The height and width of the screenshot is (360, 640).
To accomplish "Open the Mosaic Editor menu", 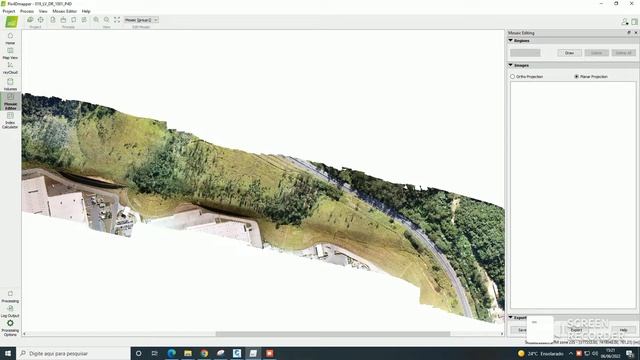I will point(64,11).
